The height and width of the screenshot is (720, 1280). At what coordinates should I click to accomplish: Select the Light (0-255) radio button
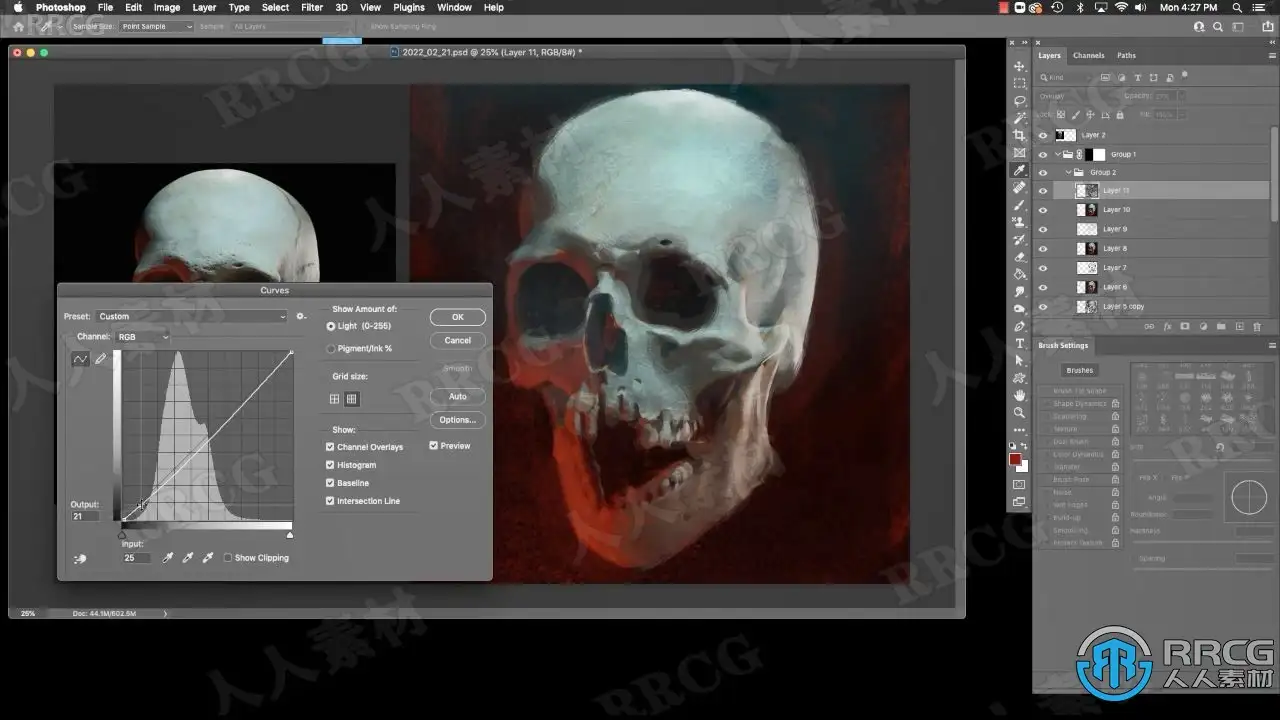(331, 326)
